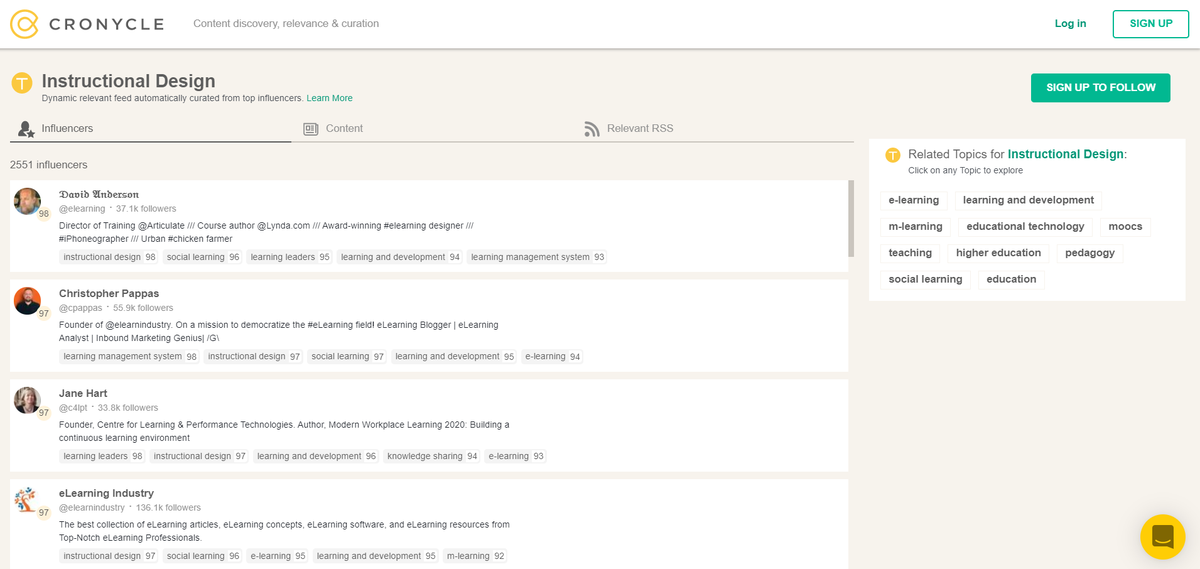
Task: Open Jane Hart profile name
Action: click(83, 393)
